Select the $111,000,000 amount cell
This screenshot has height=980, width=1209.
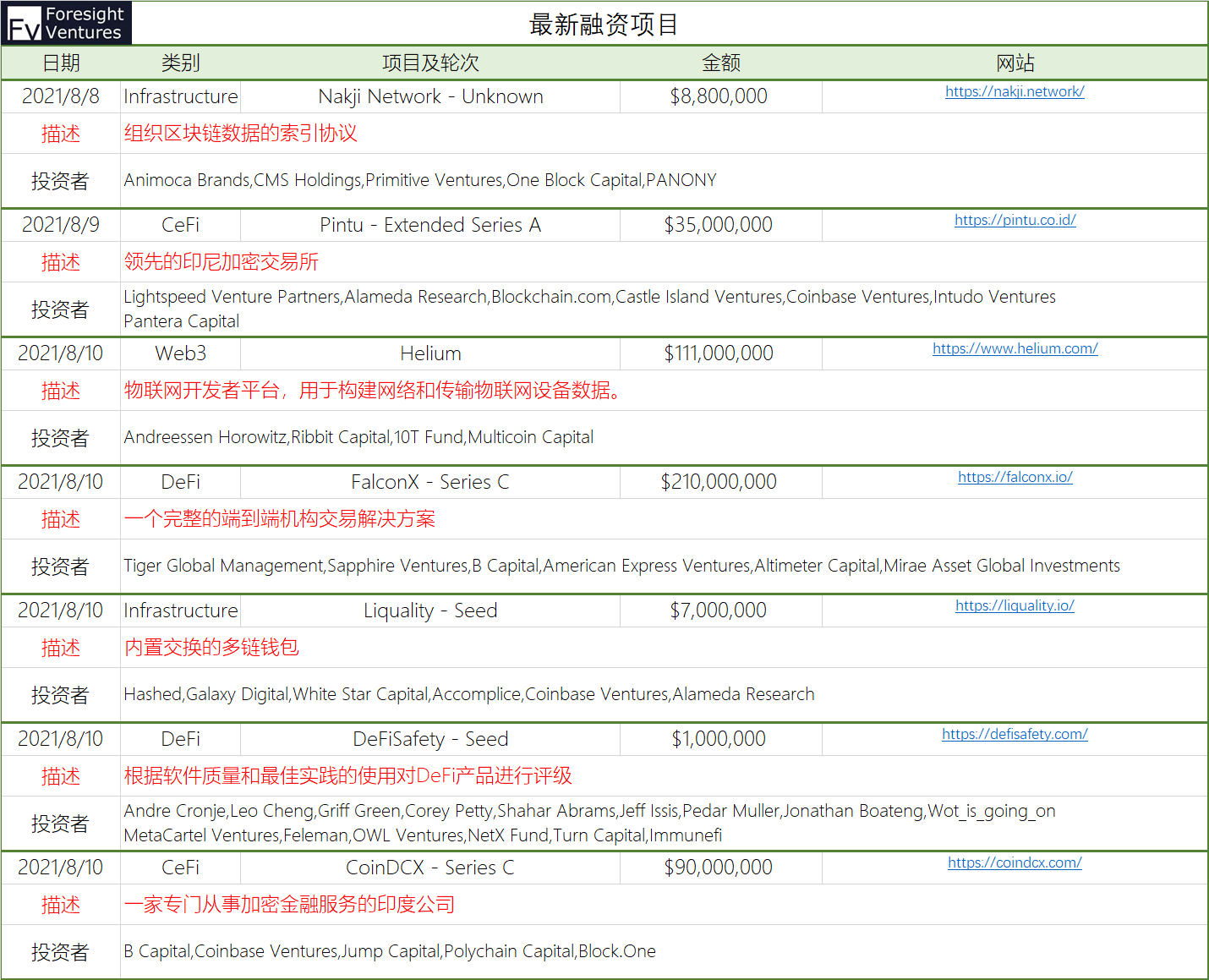point(720,353)
